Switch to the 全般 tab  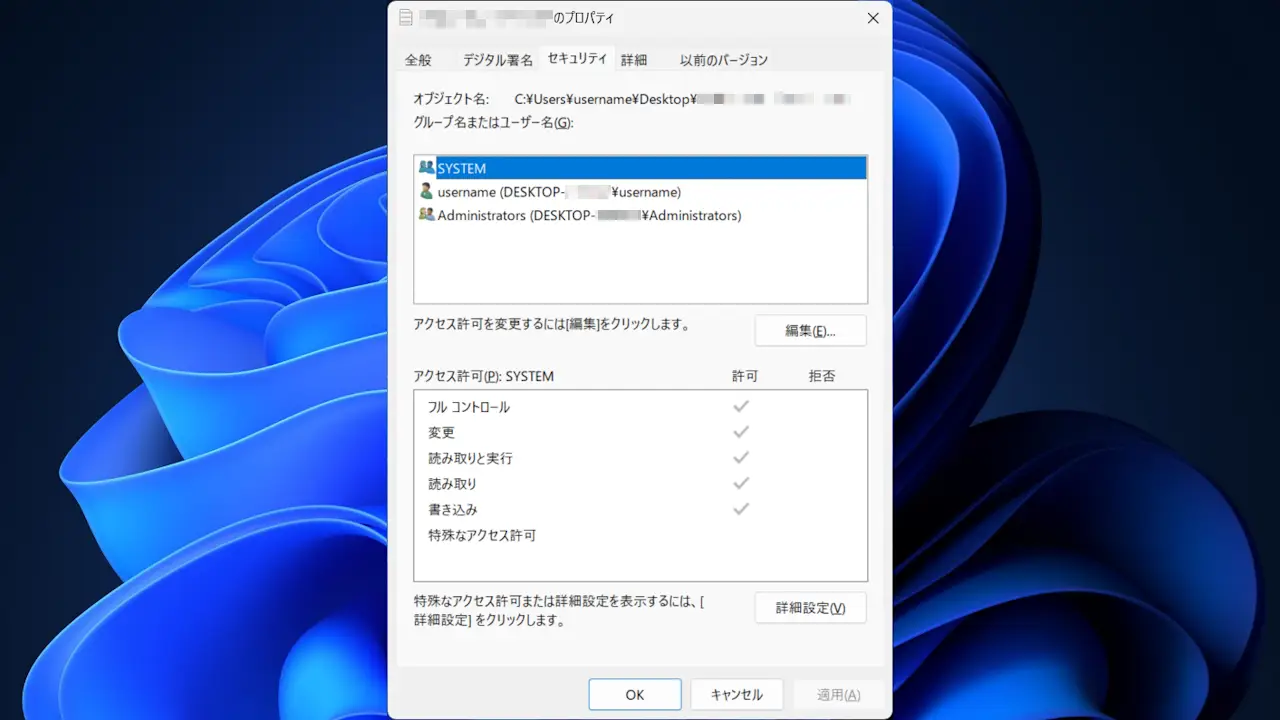[x=418, y=60]
